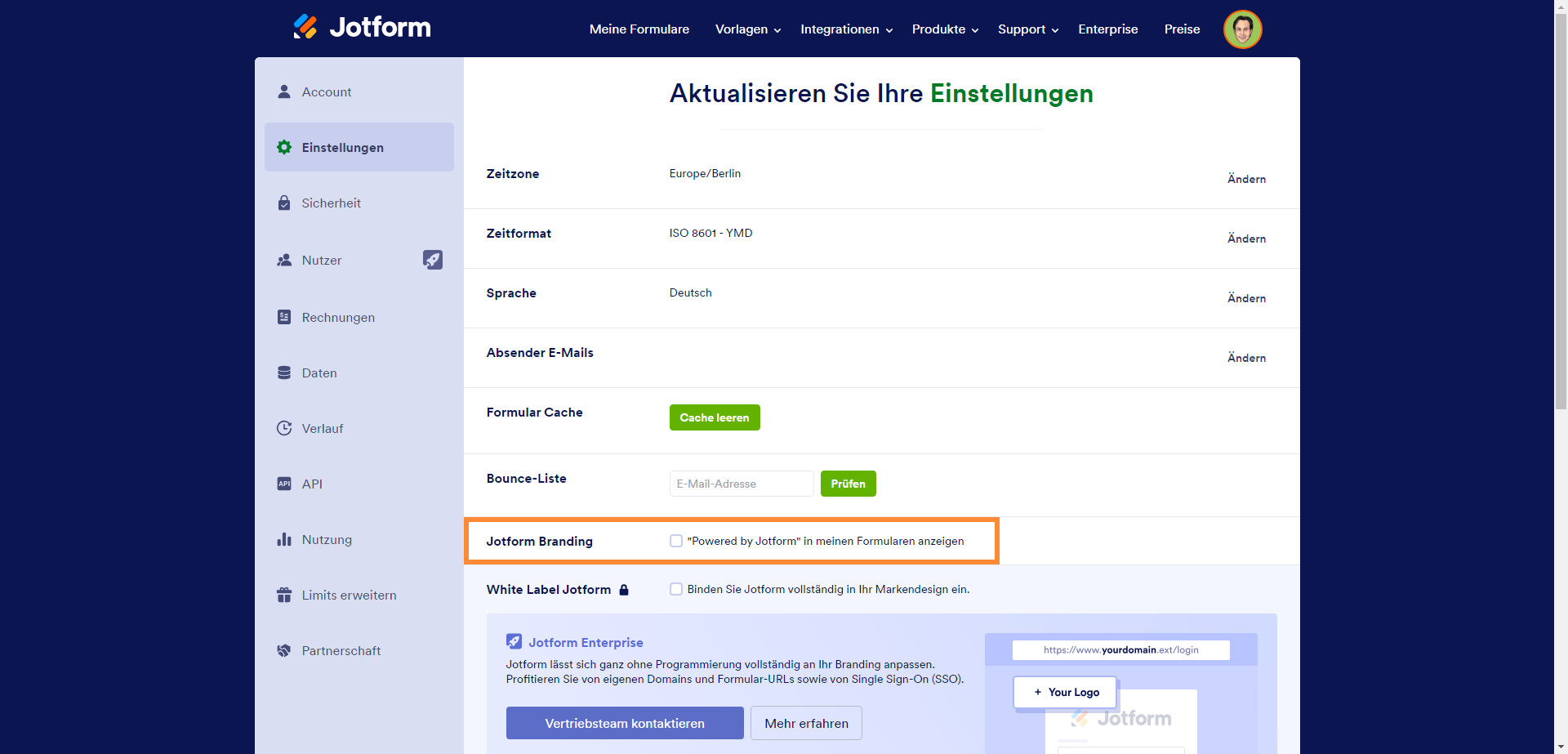Open Limits erweitern section
Image resolution: width=1568 pixels, height=754 pixels.
(x=359, y=595)
